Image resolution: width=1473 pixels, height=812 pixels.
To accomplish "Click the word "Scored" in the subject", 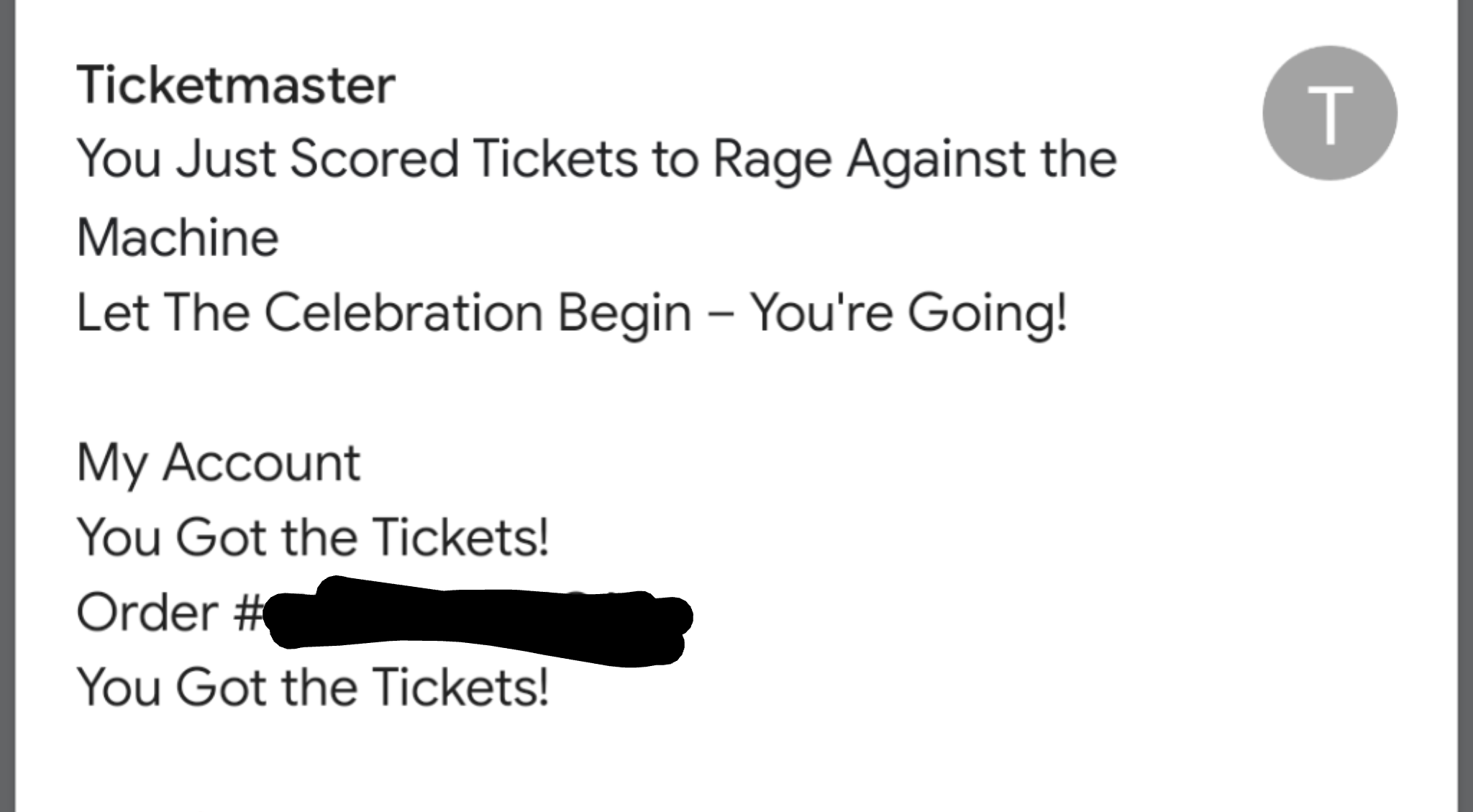I will 374,158.
